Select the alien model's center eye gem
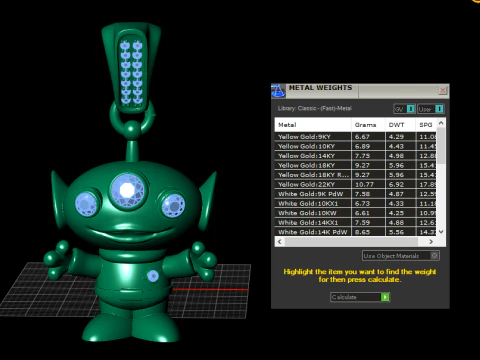Screen dimensions: 480x360 click(127, 191)
